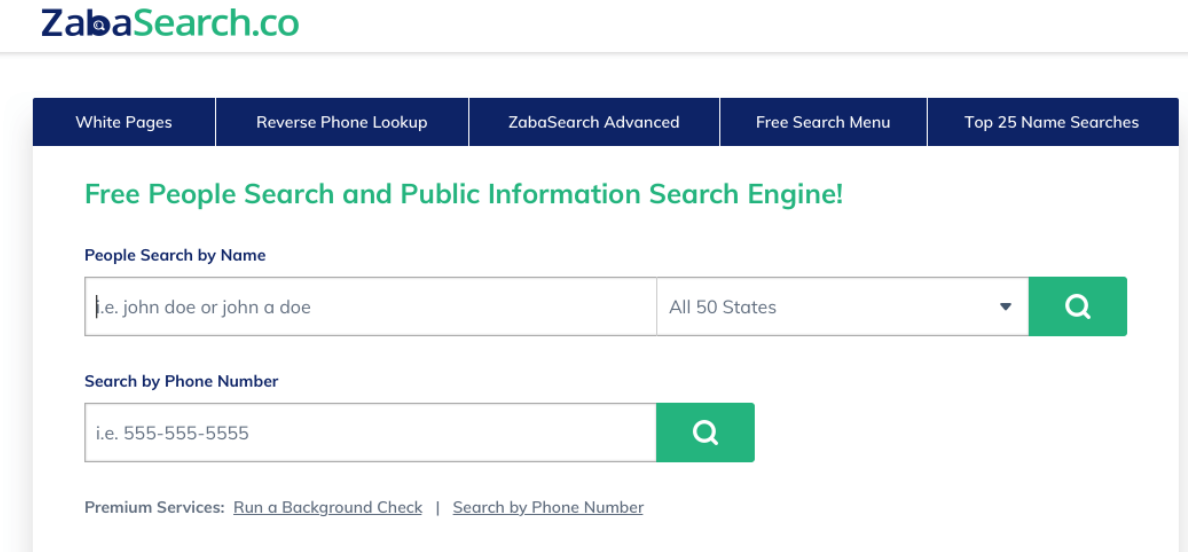The image size is (1188, 552).
Task: Click the Search by Phone Number field label
Action: [x=181, y=381]
